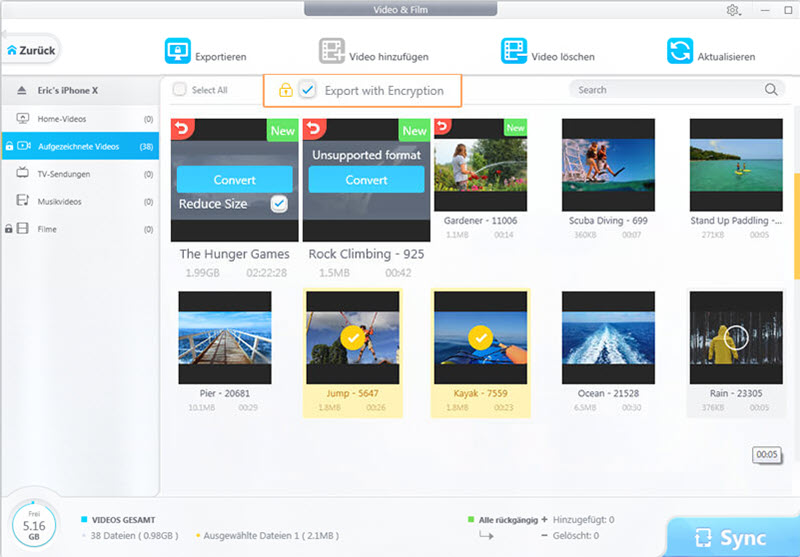The height and width of the screenshot is (557, 800).
Task: Disable Export with Encryption checkbox
Action: coord(308,91)
